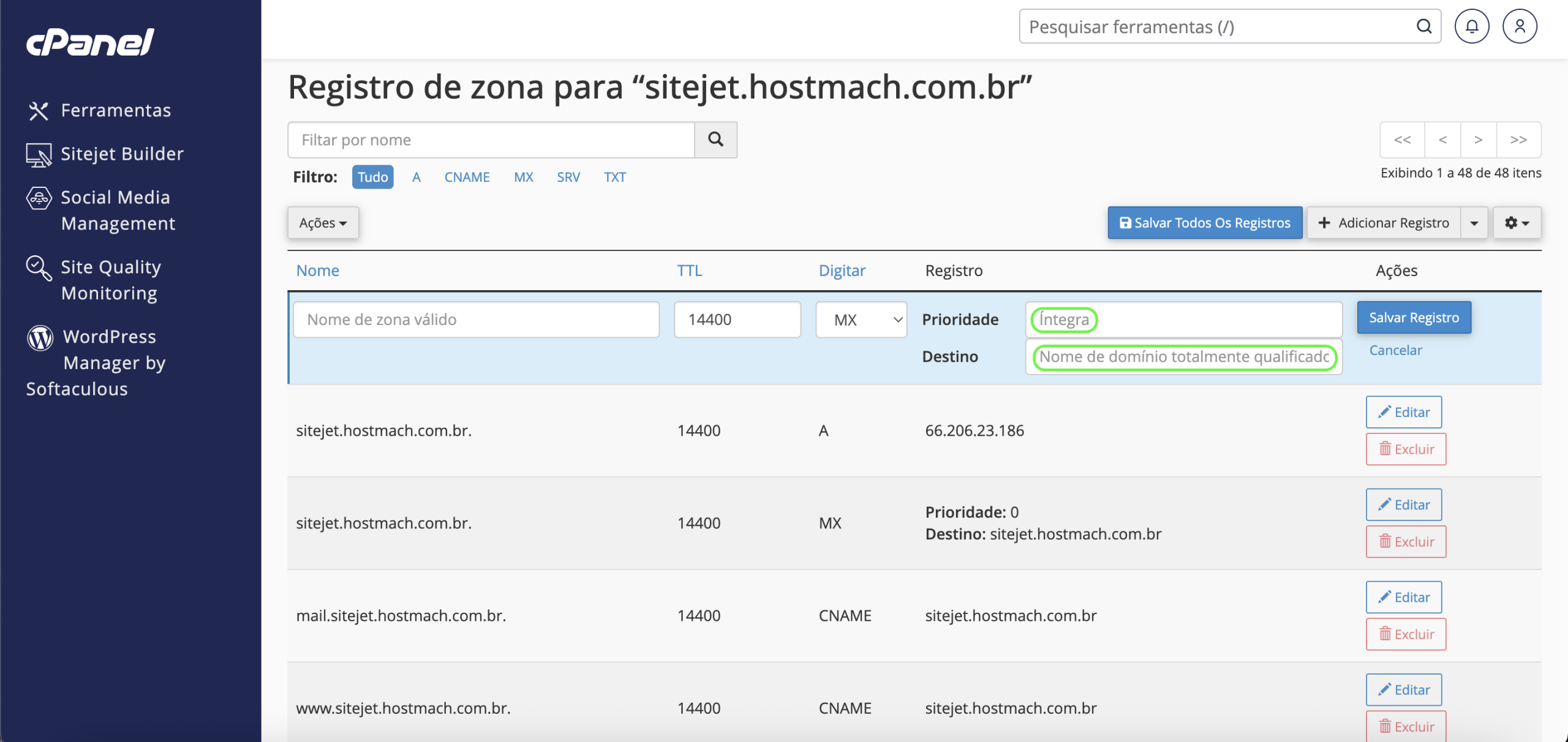Click the Prioridade Íntegra input
The image size is (1568, 742).
coord(1183,320)
